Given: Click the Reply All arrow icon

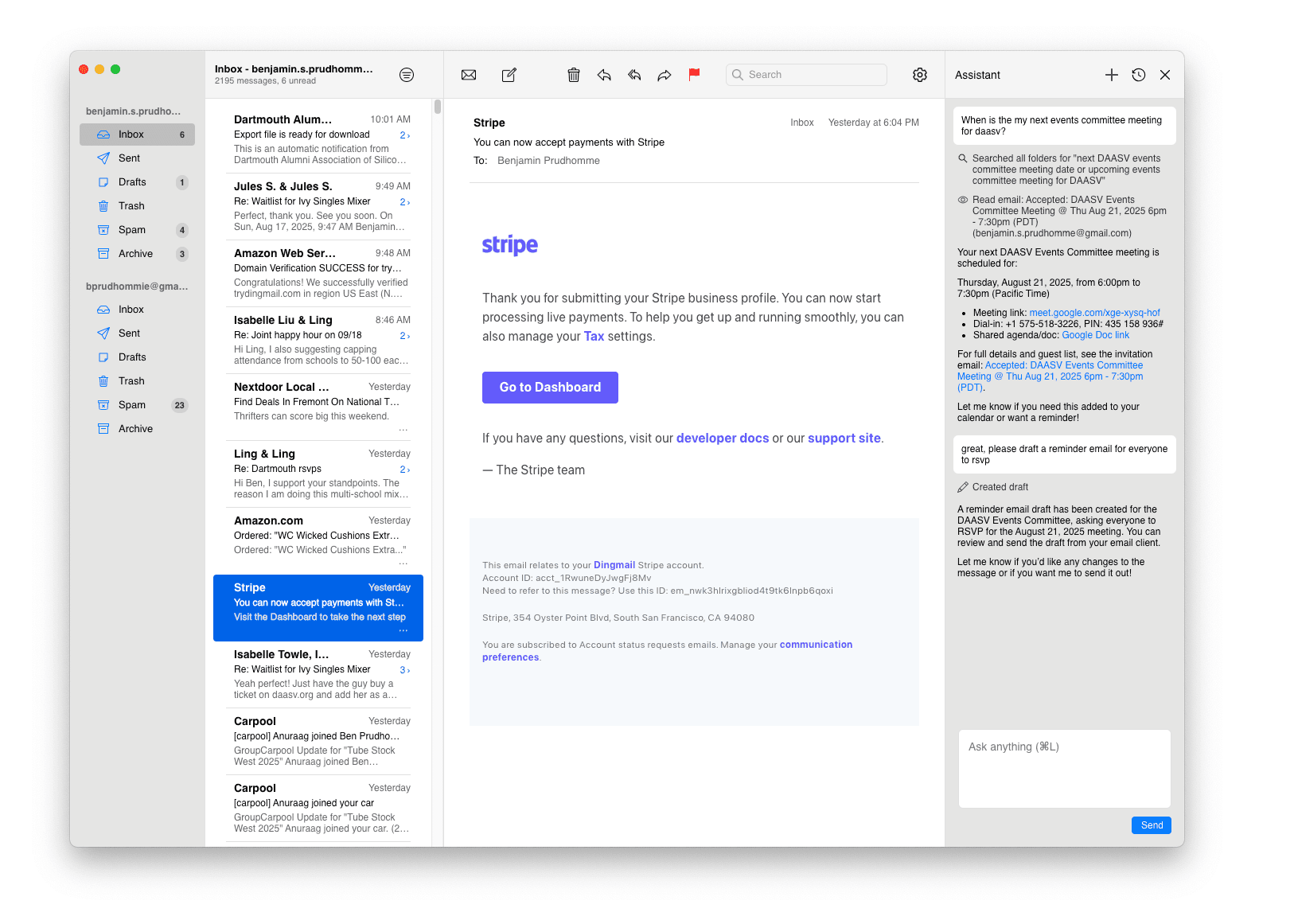Looking at the screenshot, I should pos(634,75).
